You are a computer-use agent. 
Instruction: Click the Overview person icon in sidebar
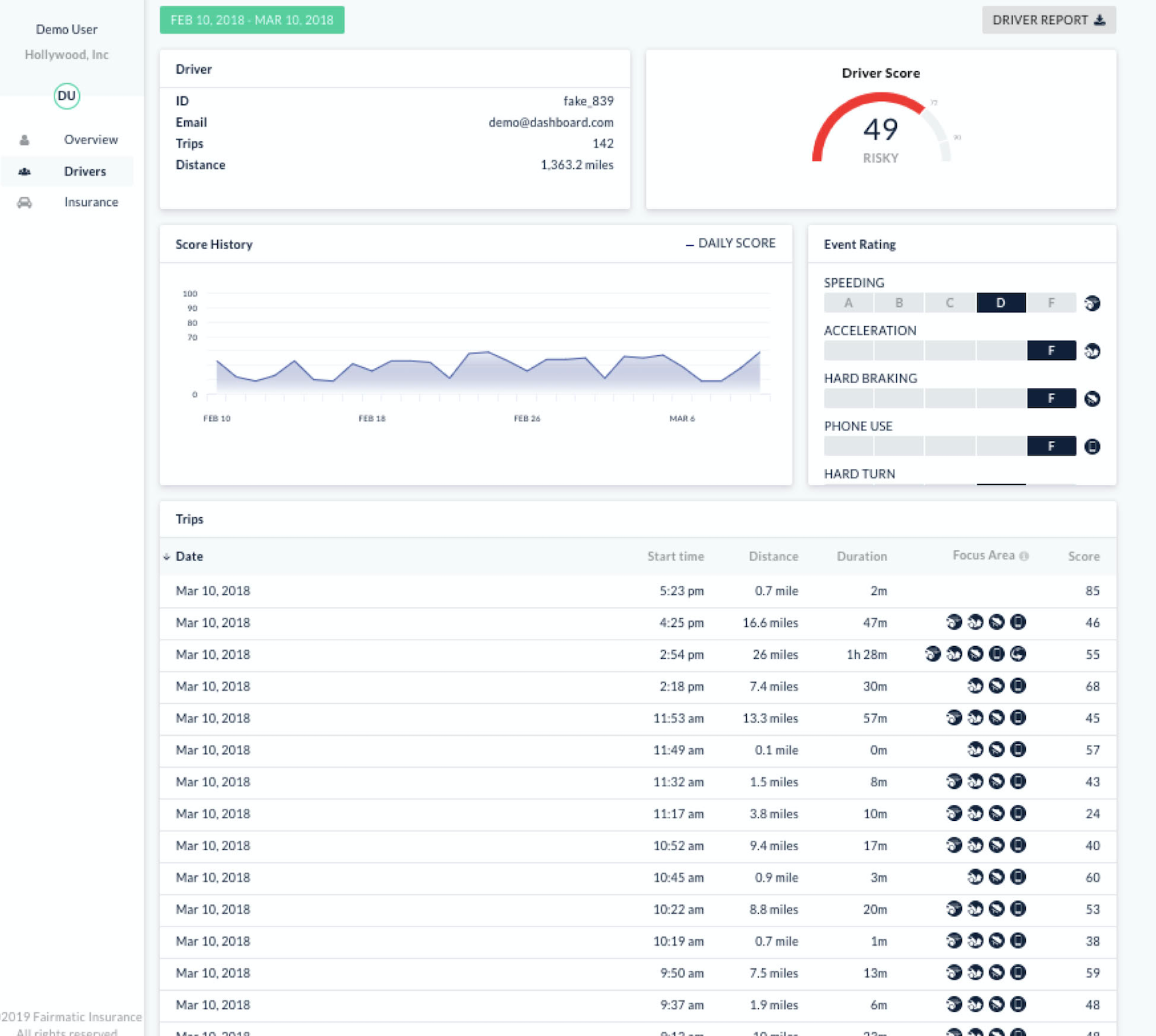point(25,139)
